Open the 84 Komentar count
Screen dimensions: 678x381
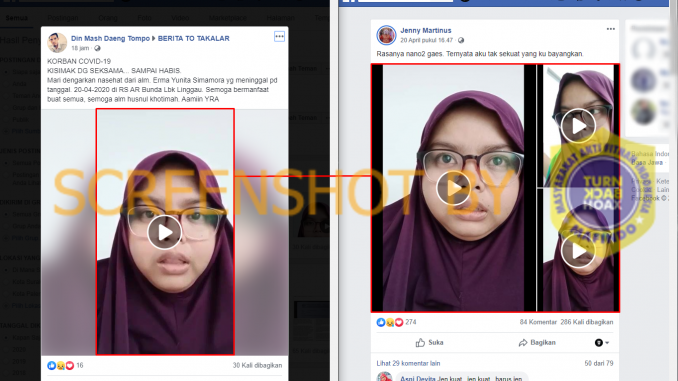point(538,322)
